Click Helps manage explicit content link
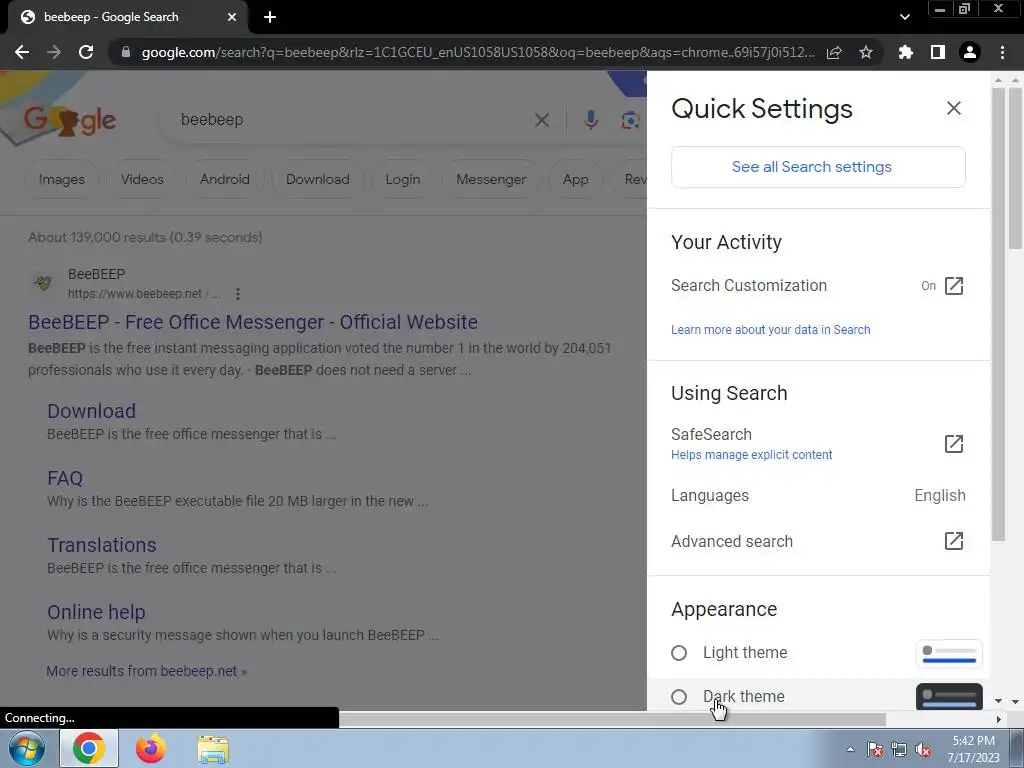Screen dimensions: 1024x768 pos(751,455)
